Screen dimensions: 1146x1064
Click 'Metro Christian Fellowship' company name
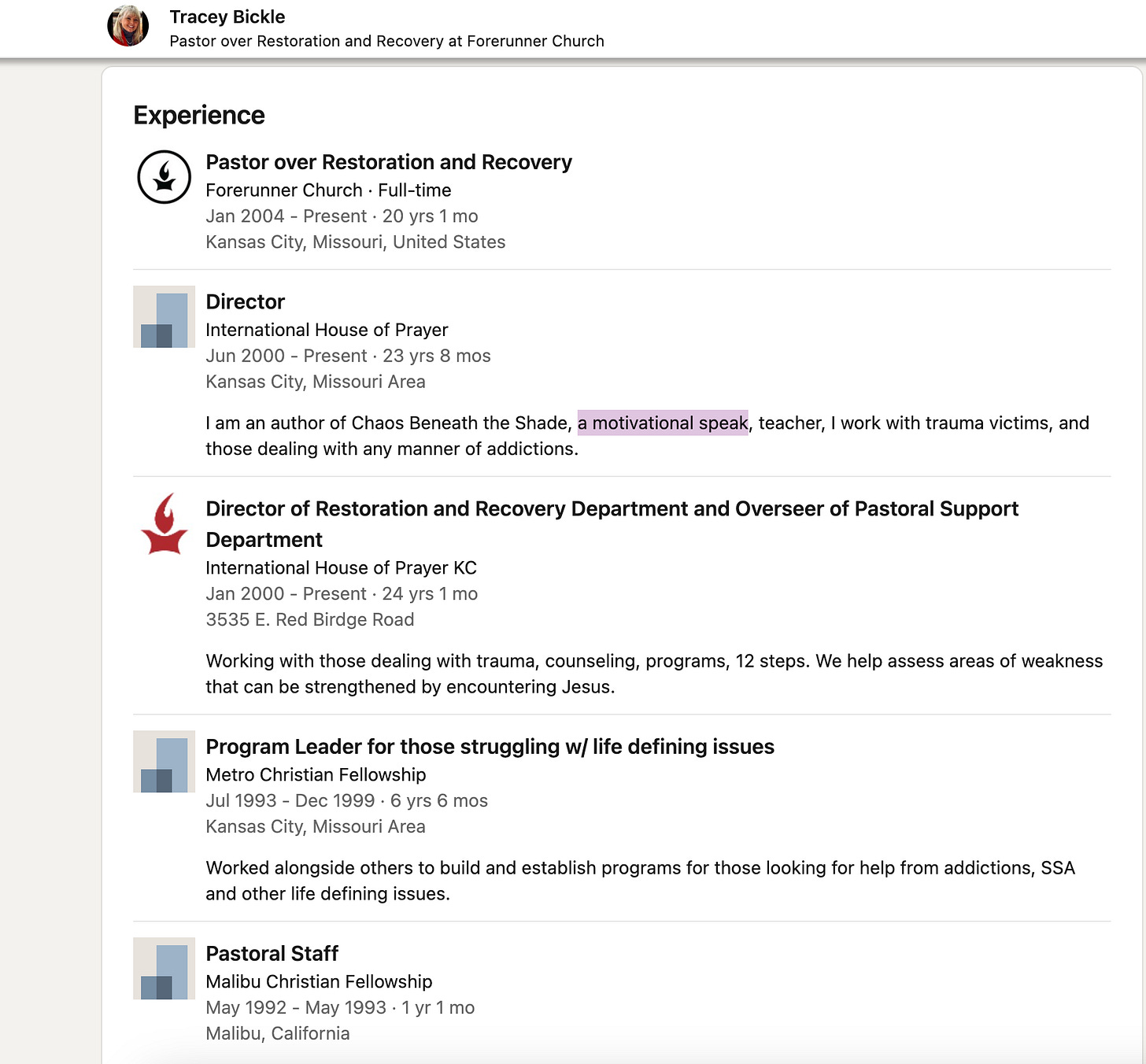click(x=316, y=775)
